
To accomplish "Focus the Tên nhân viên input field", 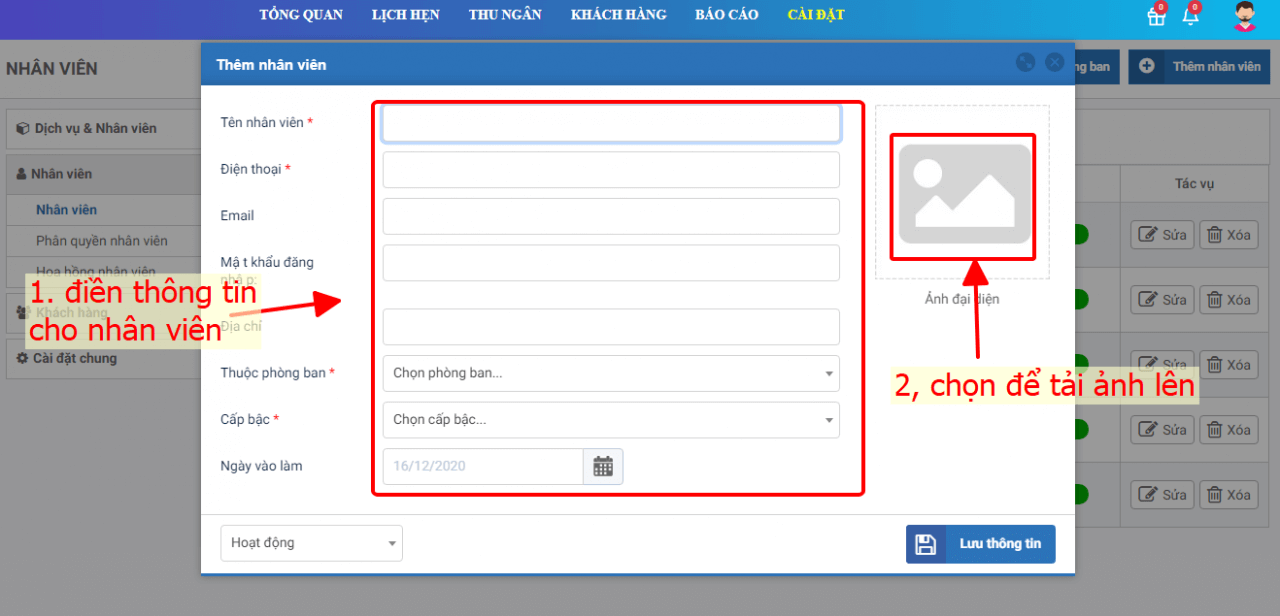I will pyautogui.click(x=610, y=123).
